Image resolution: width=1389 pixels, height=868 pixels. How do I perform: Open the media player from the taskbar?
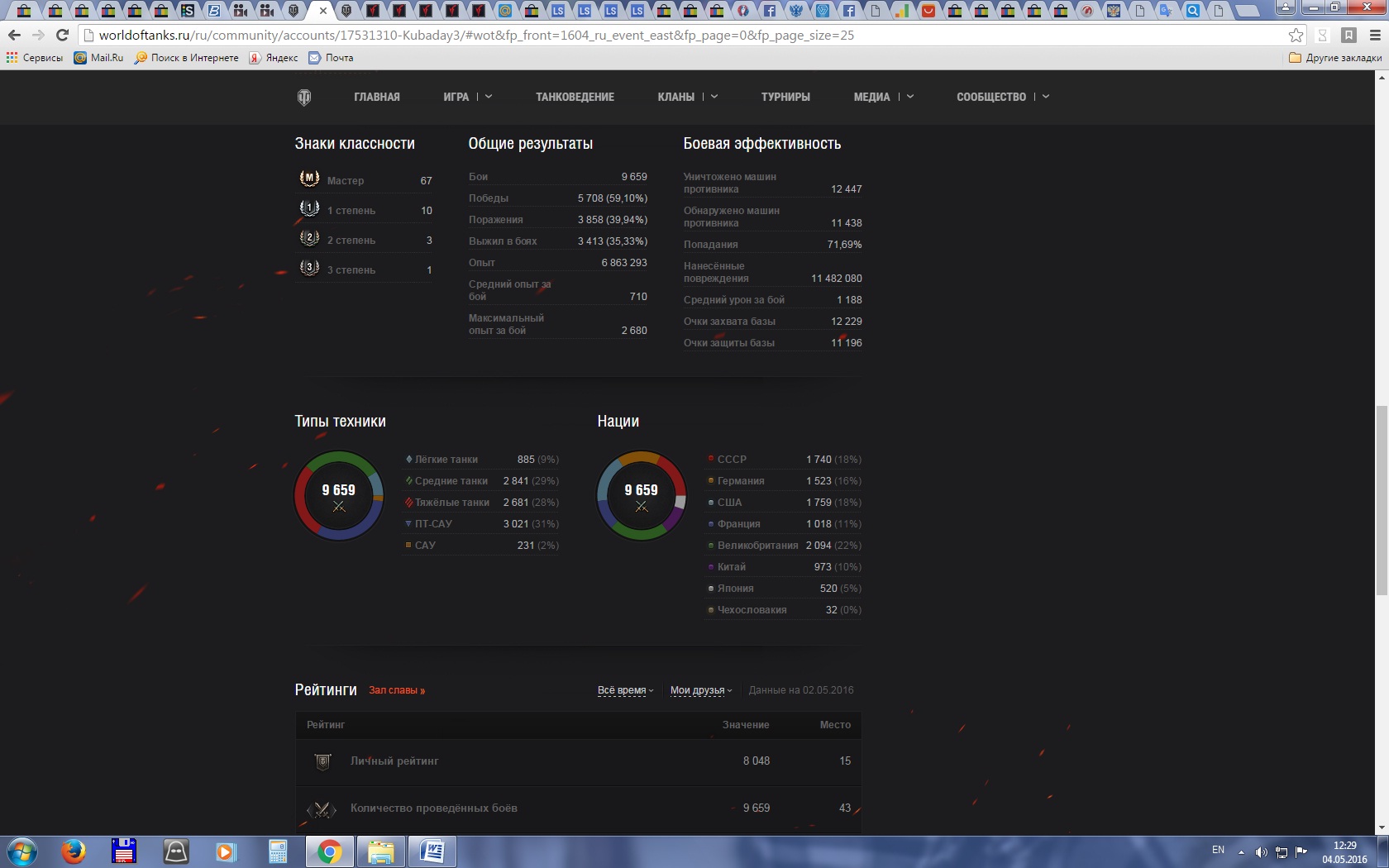[x=226, y=851]
